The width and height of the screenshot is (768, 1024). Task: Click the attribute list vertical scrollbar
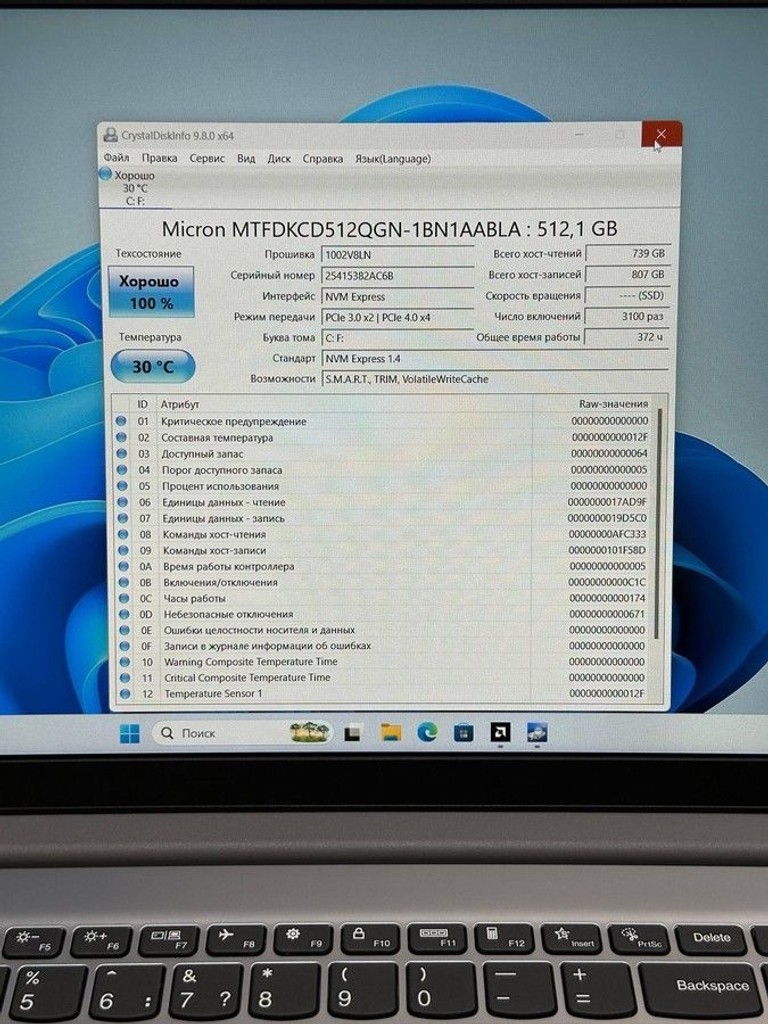660,522
